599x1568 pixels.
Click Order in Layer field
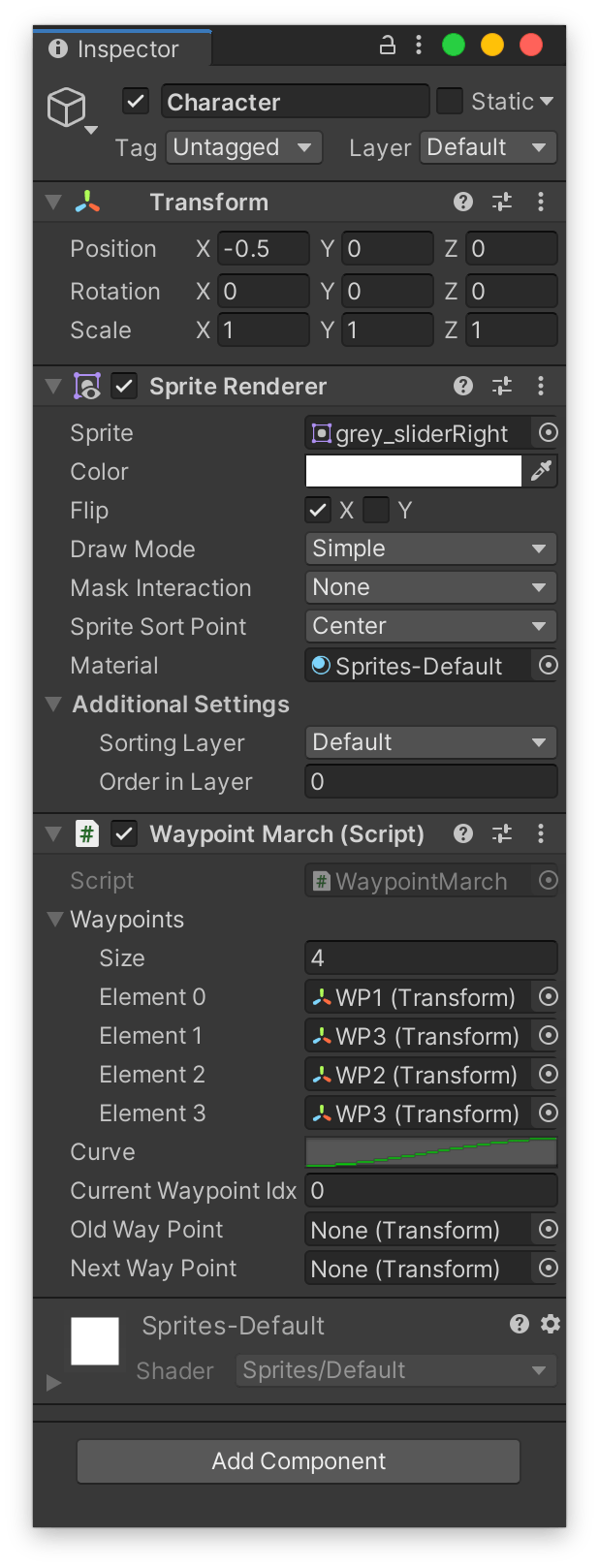point(431,781)
